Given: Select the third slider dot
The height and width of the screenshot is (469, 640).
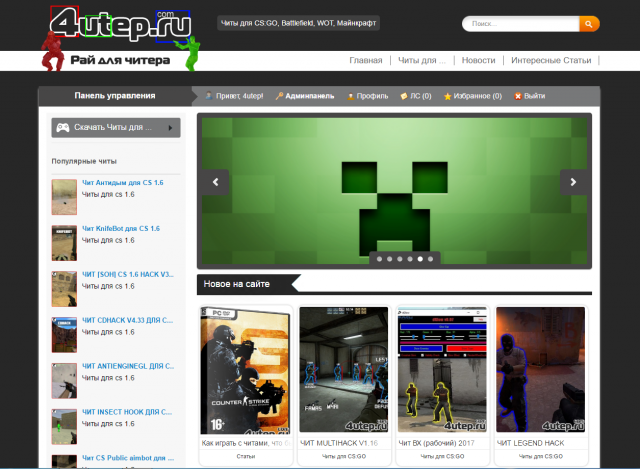Looking at the screenshot, I should (x=400, y=259).
